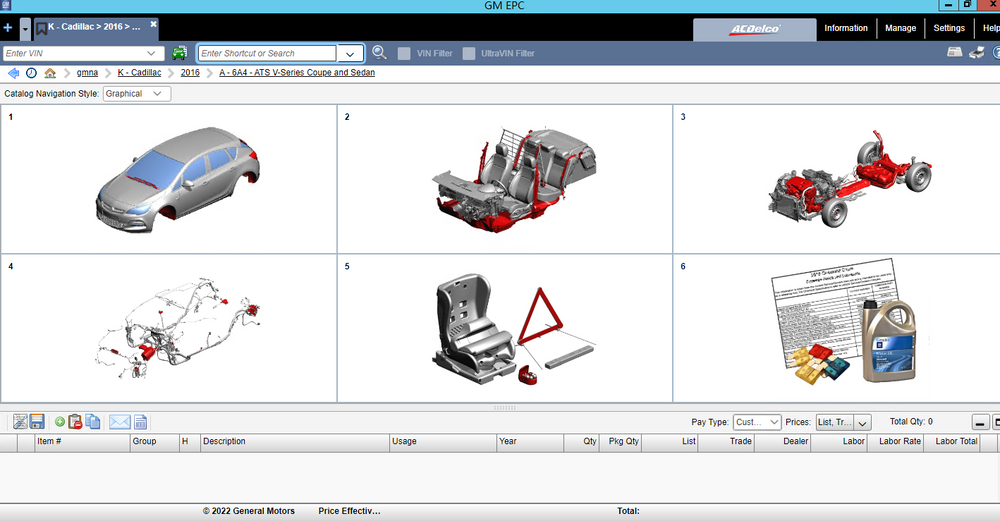Click the save floppy disk icon

[37, 422]
